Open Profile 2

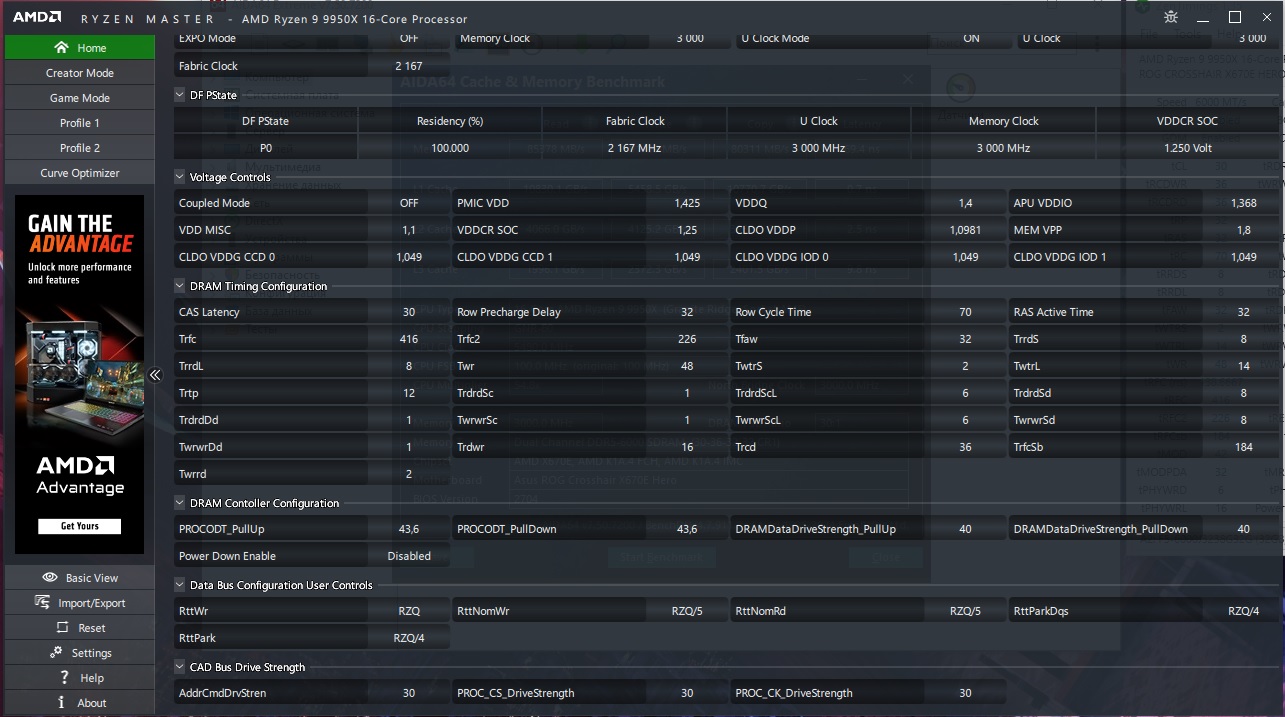point(79,148)
